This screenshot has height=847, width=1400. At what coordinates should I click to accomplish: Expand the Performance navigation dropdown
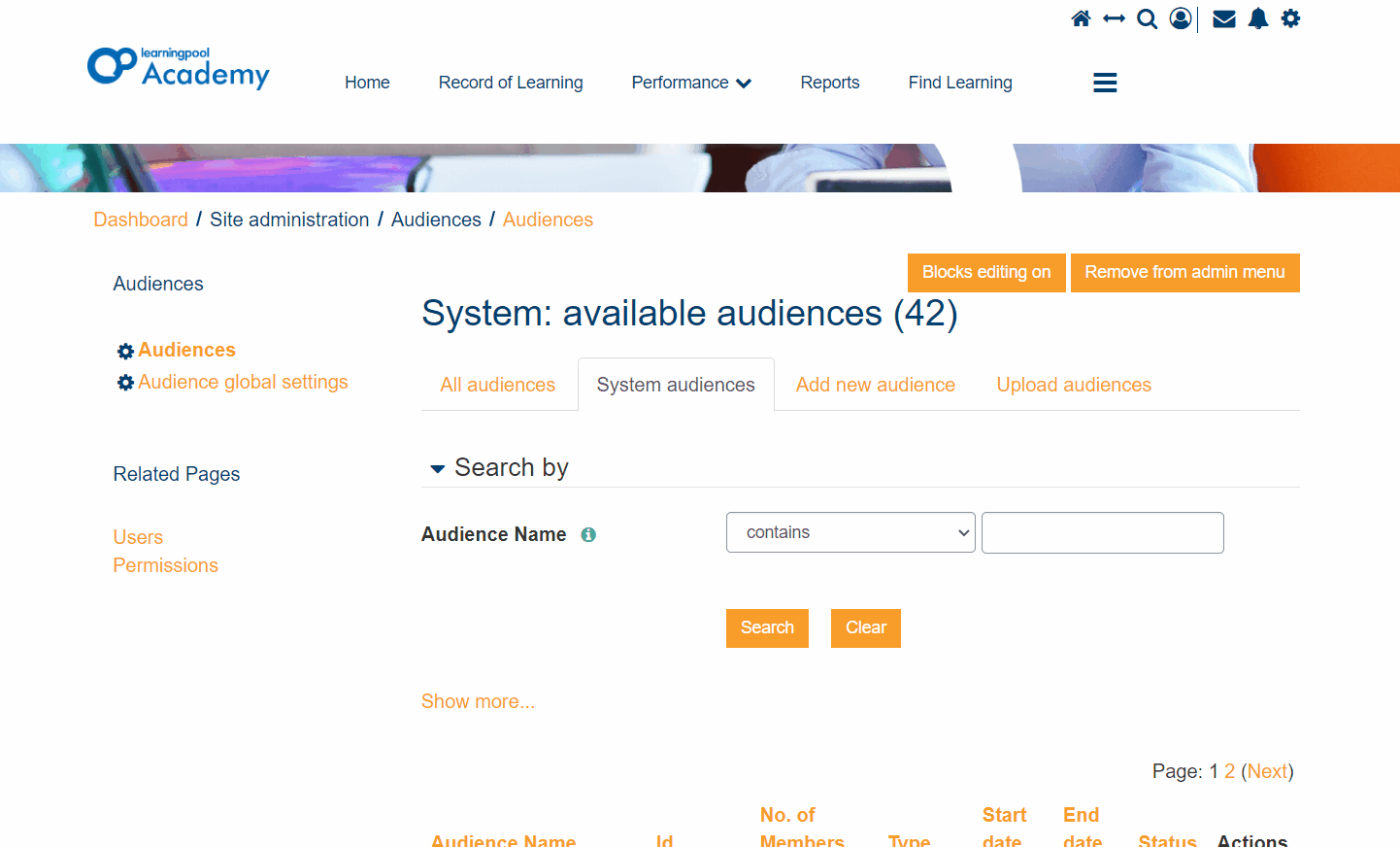(691, 83)
